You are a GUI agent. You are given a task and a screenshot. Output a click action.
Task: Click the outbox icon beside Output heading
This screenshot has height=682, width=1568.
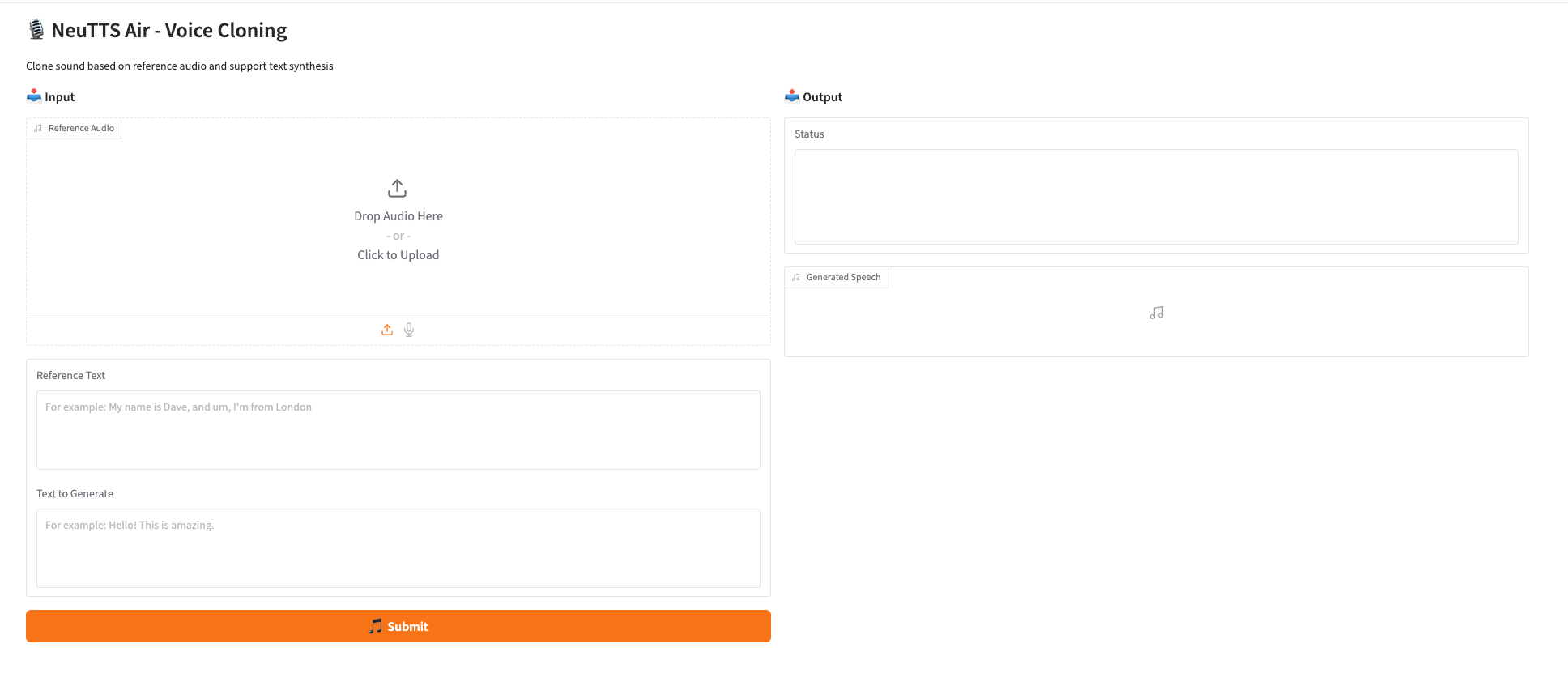tap(792, 96)
